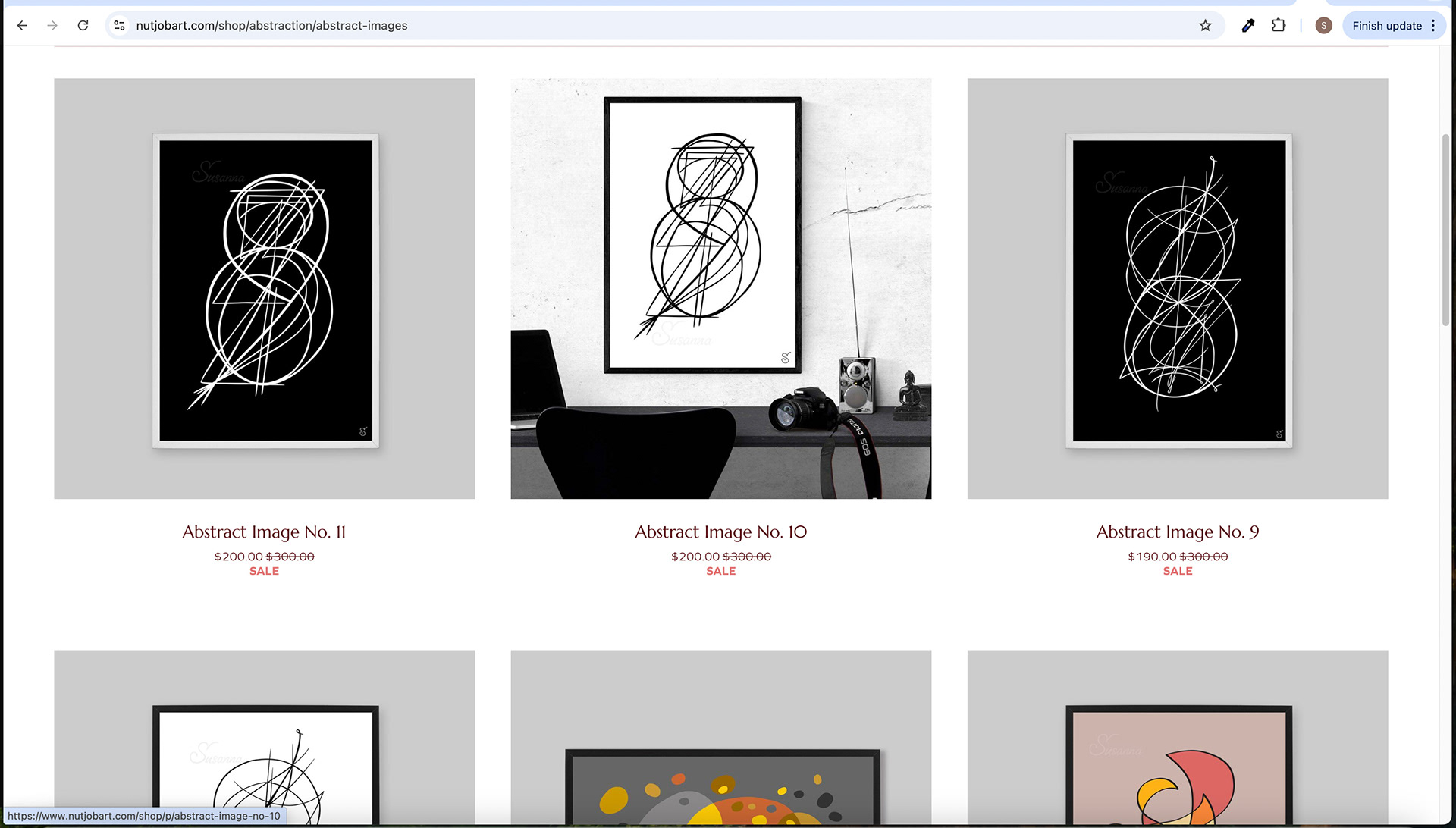Screen dimensions: 1456x828
Task: Open Abstract Image No. 11 thumbnail
Action: click(x=265, y=289)
